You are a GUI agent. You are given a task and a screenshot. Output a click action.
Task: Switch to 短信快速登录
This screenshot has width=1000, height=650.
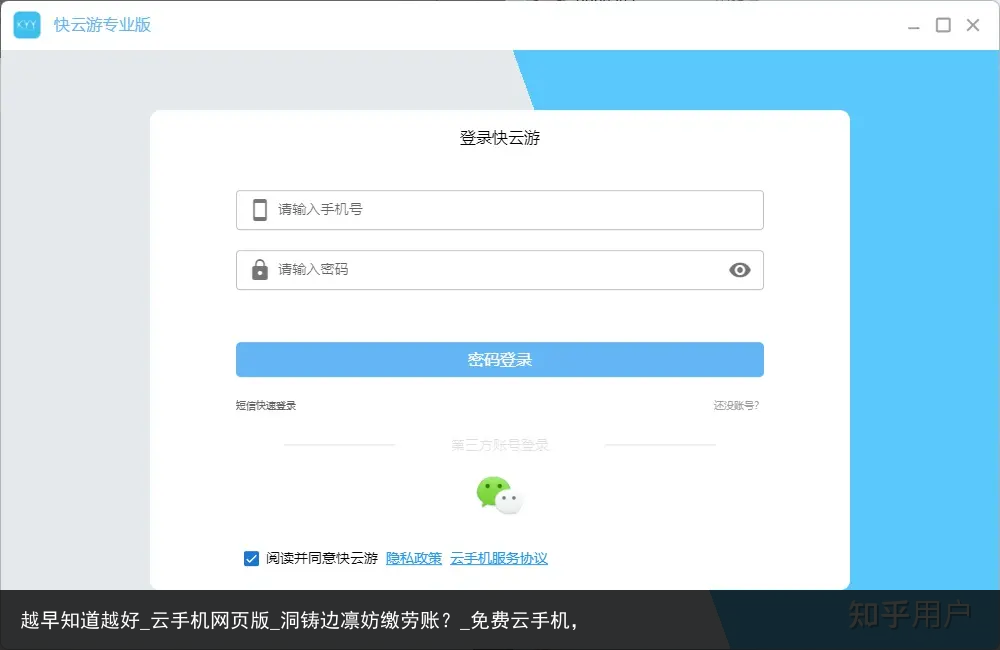(x=266, y=406)
